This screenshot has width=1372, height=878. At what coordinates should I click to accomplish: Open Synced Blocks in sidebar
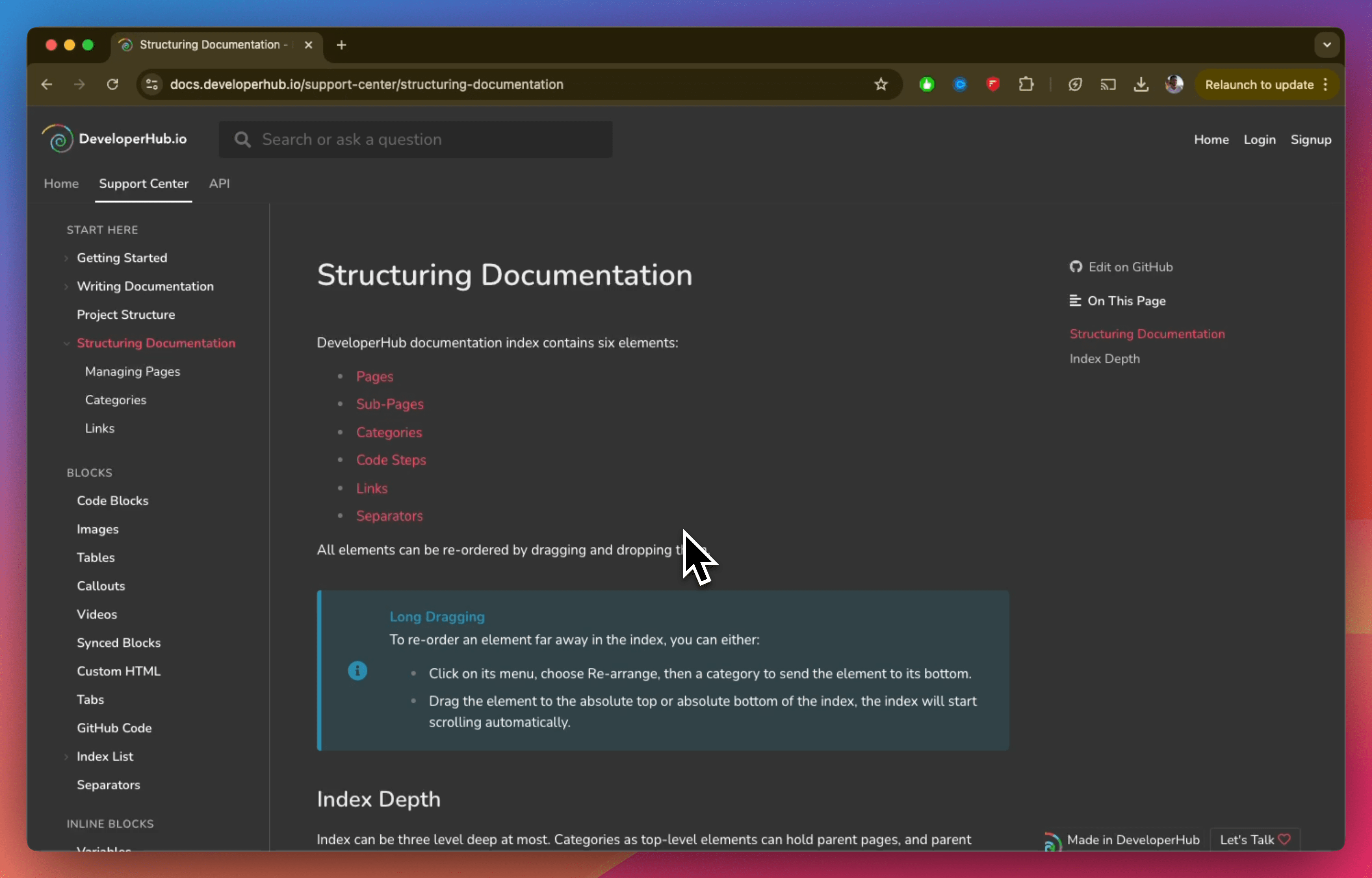point(119,643)
